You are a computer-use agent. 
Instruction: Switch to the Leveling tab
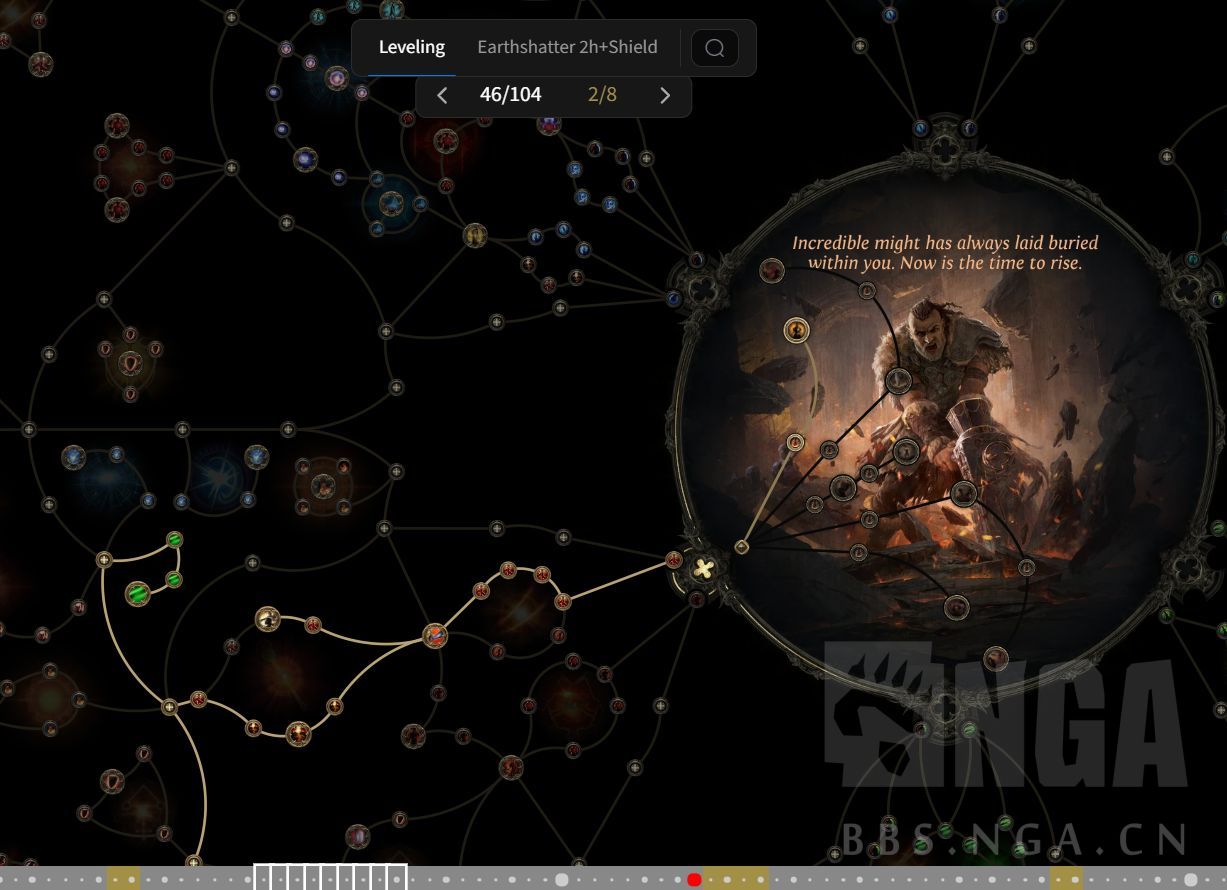point(411,47)
